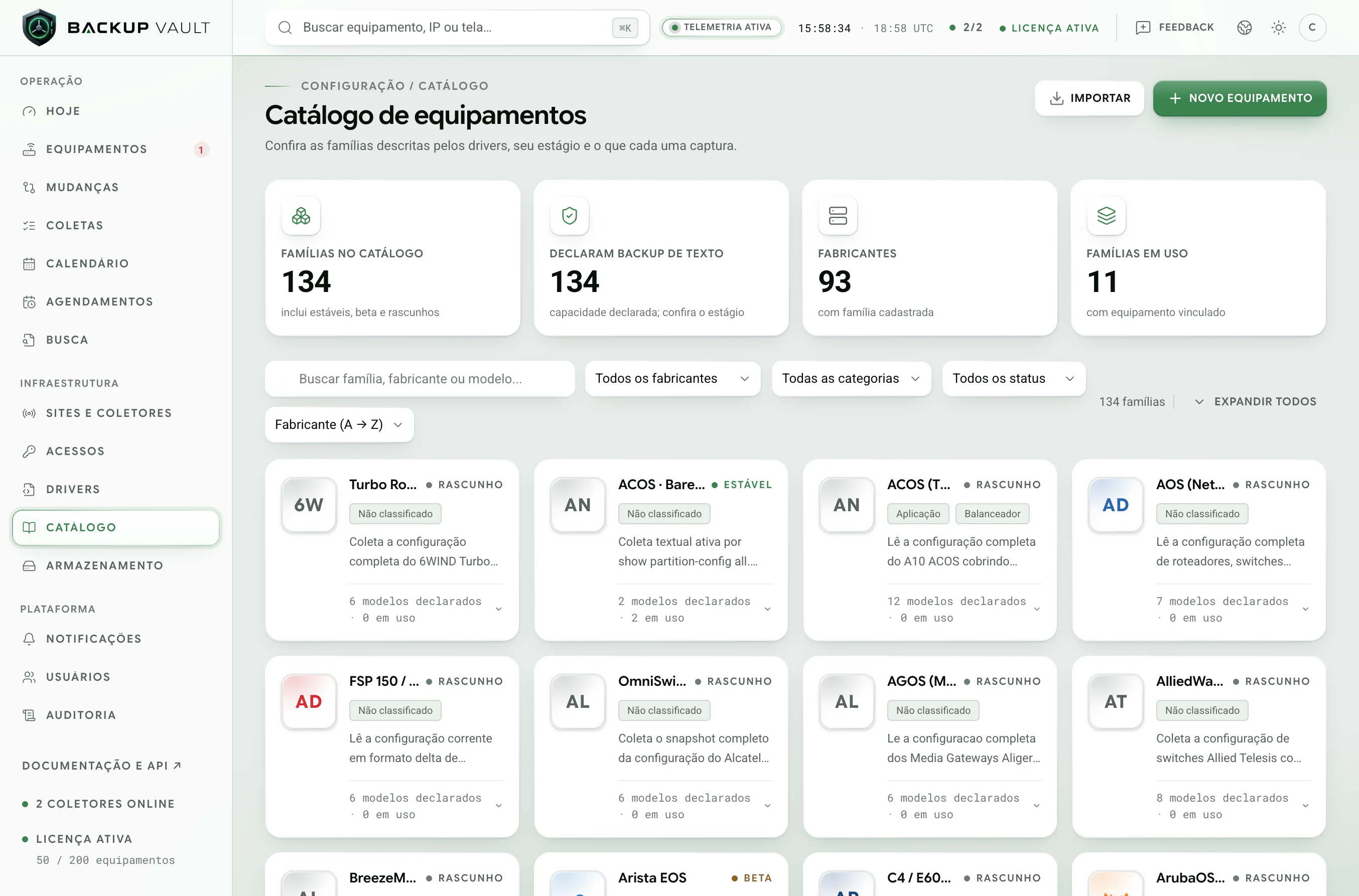1359x896 pixels.
Task: Click the Telemetria Ativa status pill
Action: coord(721,28)
